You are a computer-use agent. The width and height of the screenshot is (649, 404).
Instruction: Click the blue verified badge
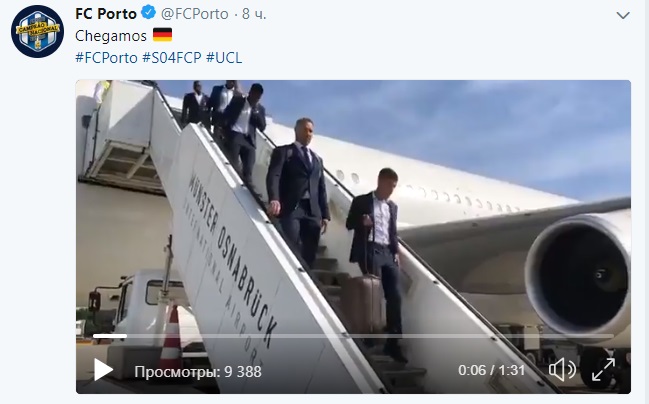tap(149, 13)
